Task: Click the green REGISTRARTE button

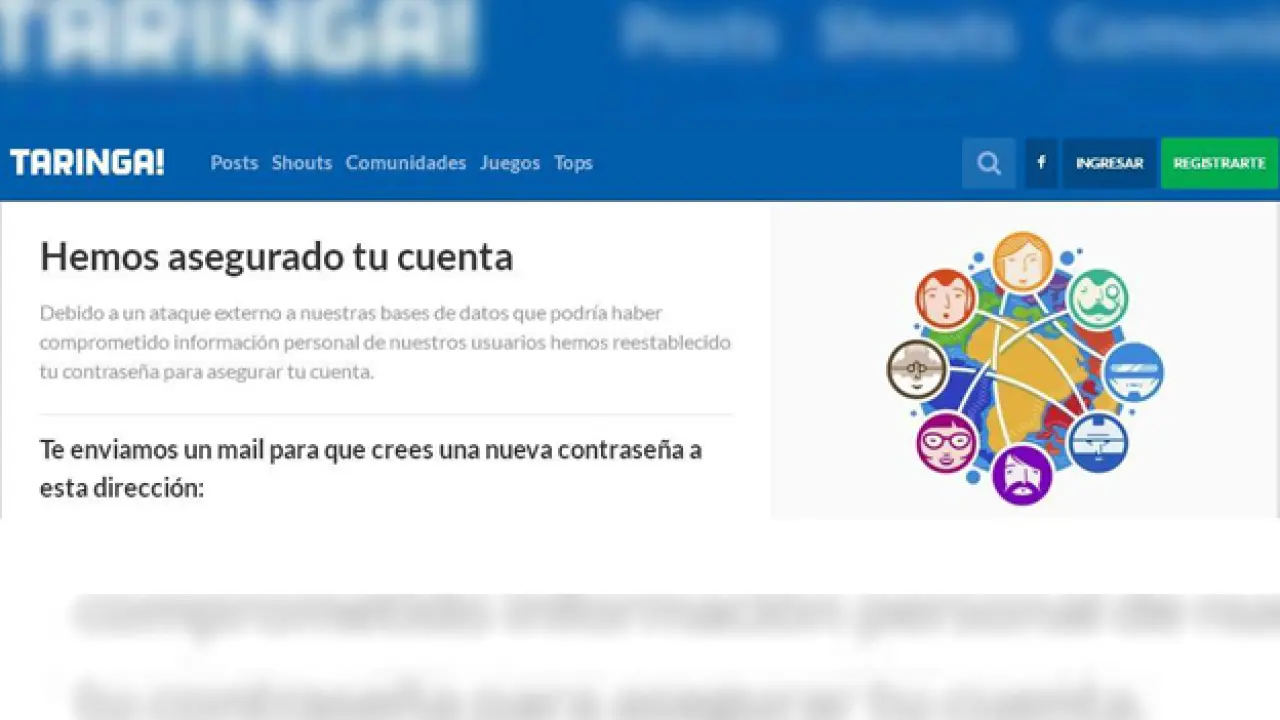Action: 1219,163
